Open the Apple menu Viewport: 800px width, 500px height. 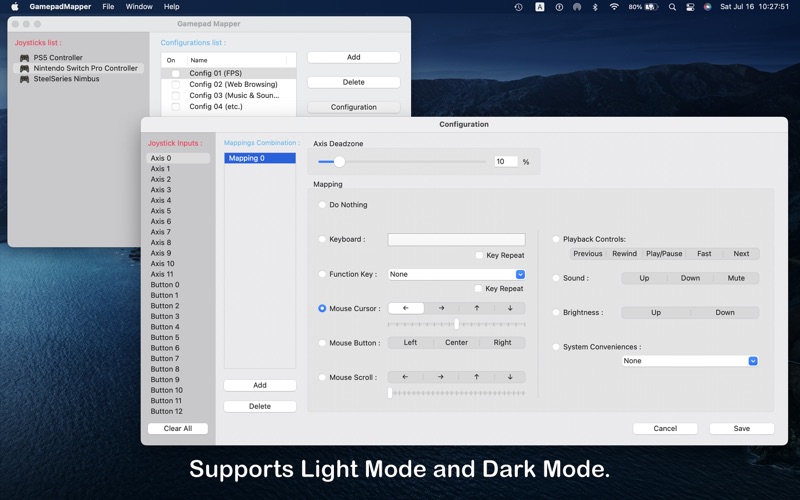[x=15, y=7]
